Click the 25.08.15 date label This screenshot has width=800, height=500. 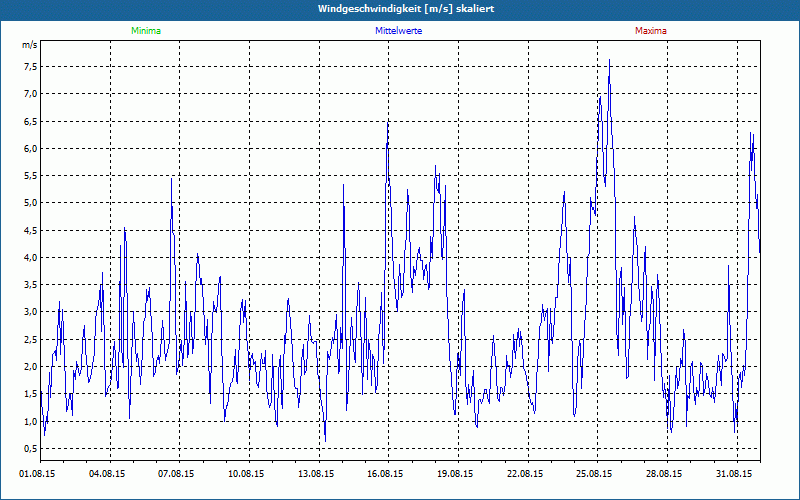(594, 474)
